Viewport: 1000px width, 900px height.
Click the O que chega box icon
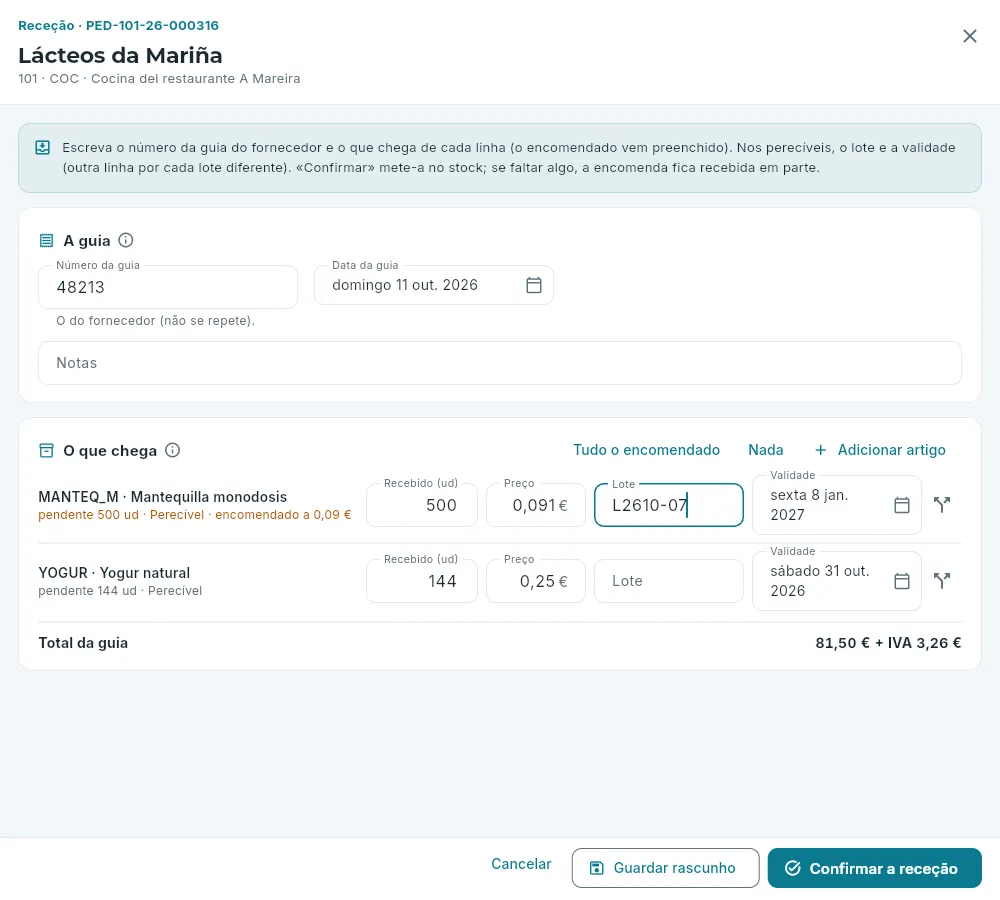47,450
